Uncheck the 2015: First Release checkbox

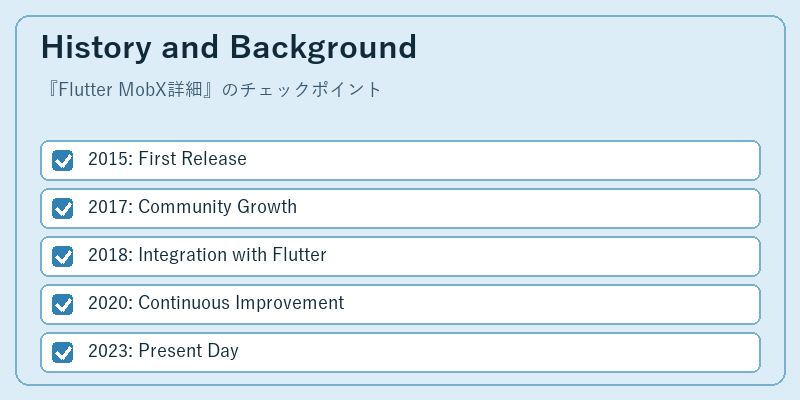(x=62, y=160)
